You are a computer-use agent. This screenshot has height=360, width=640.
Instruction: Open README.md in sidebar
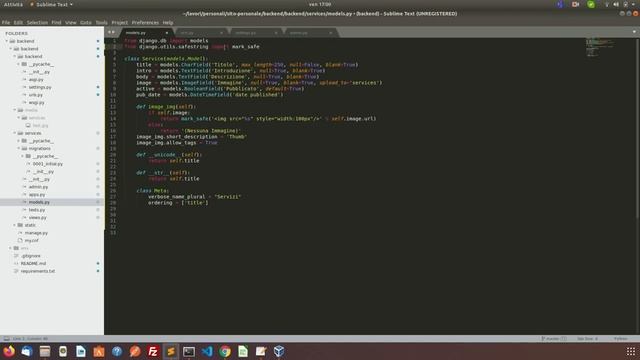coord(33,264)
